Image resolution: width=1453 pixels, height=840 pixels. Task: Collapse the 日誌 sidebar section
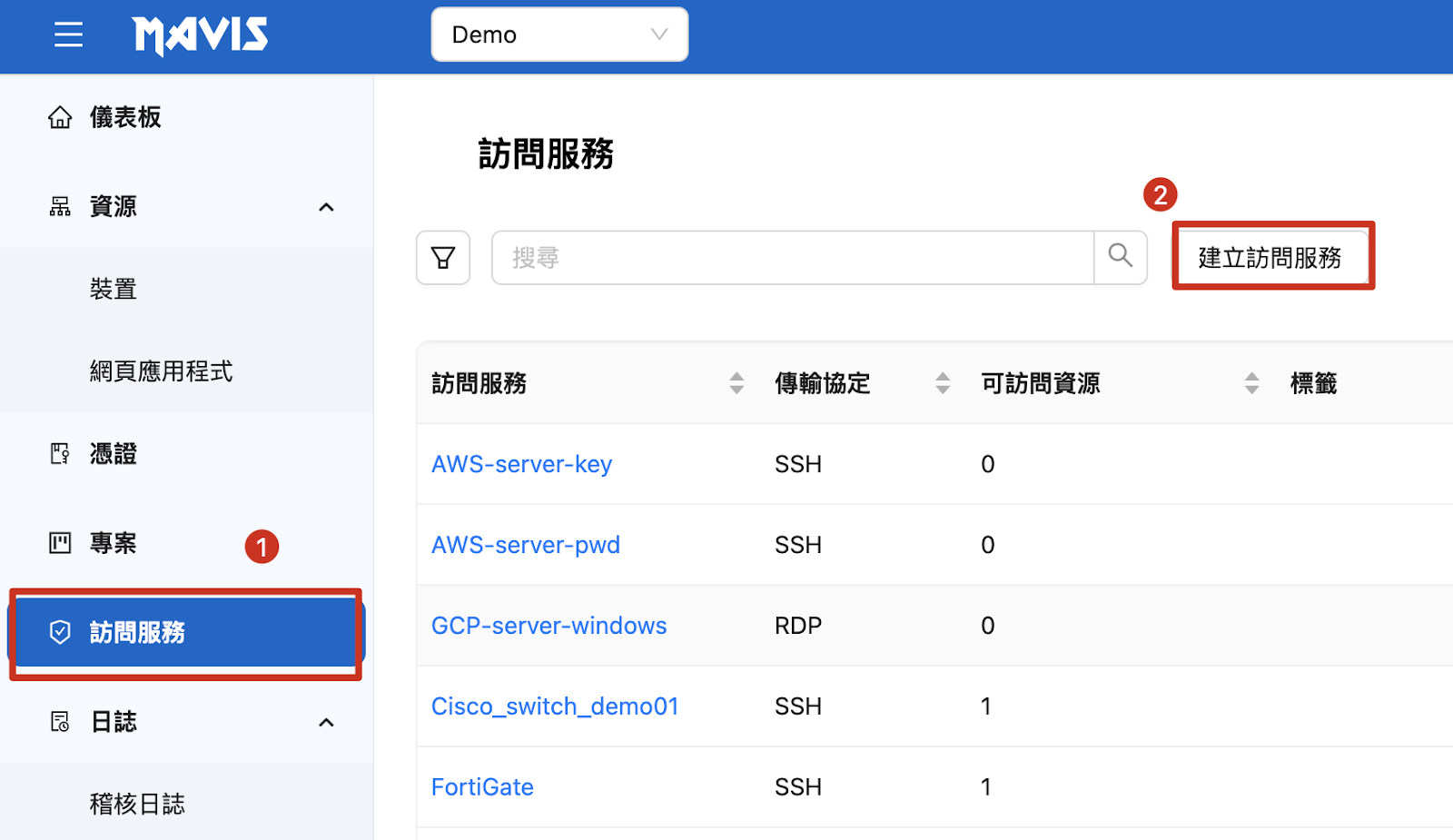coord(326,723)
